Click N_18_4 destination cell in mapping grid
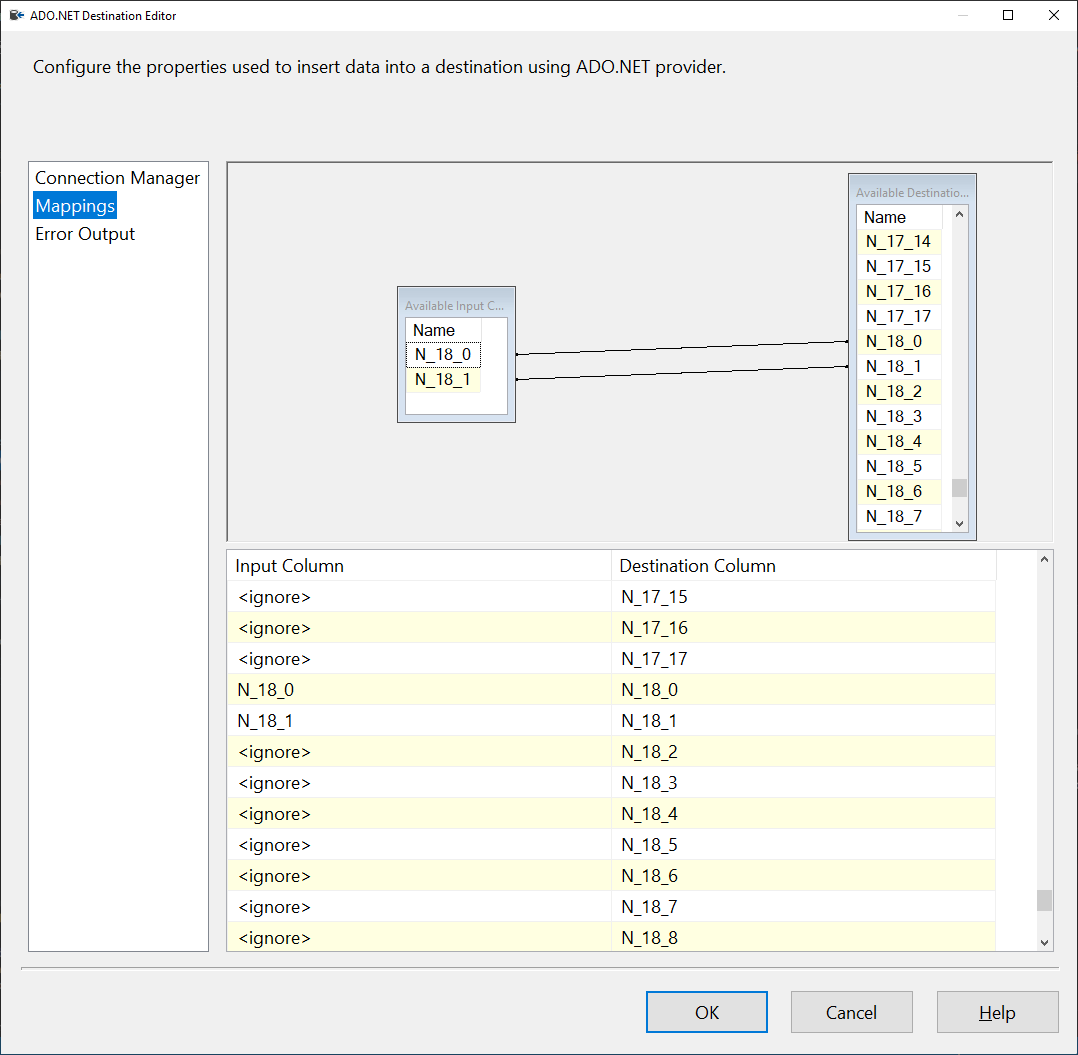Viewport: 1078px width, 1055px height. (x=804, y=814)
